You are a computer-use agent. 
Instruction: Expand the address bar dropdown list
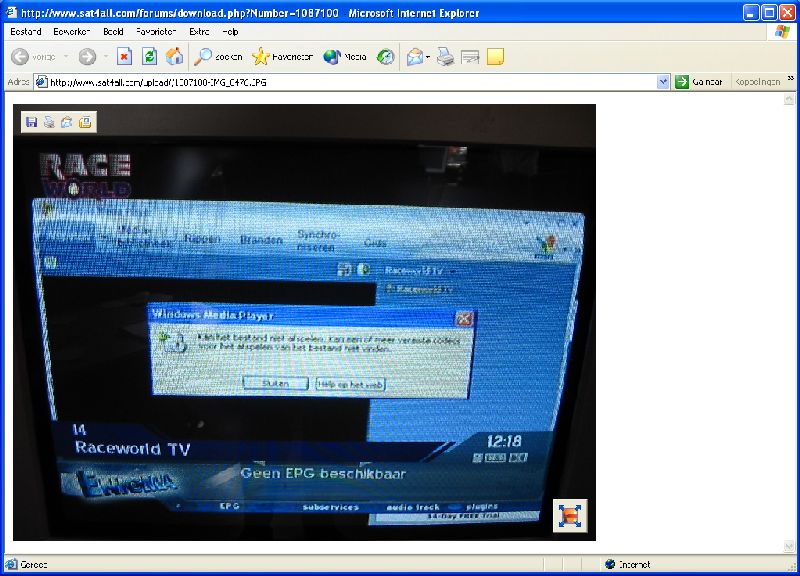663,82
